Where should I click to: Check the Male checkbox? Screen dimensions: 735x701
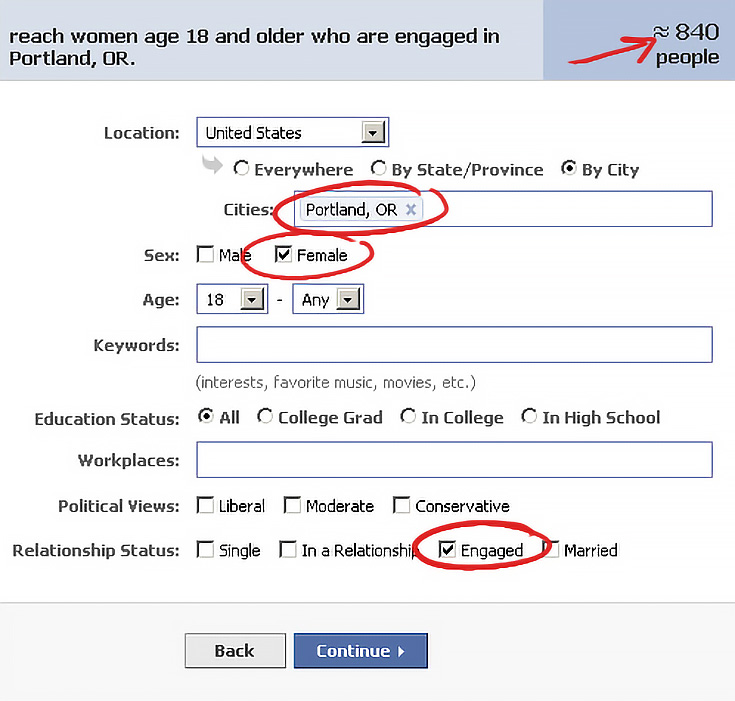point(205,255)
